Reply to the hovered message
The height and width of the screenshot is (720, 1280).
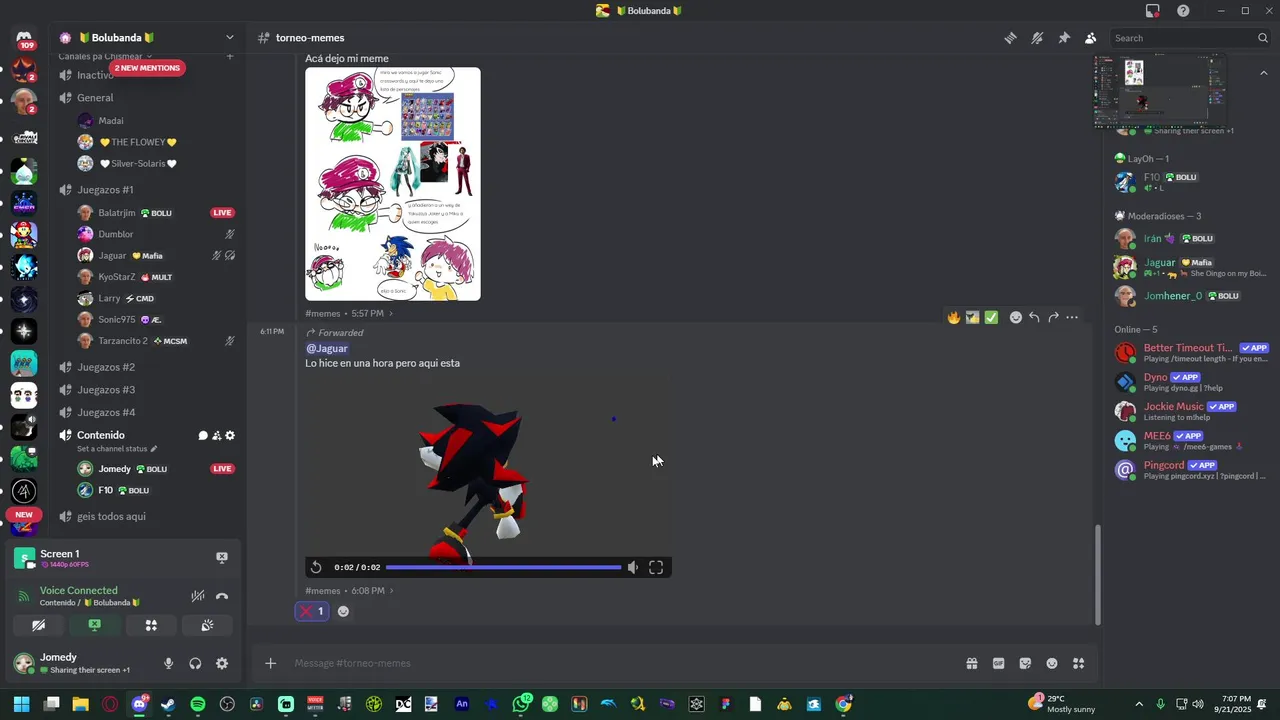1034,317
